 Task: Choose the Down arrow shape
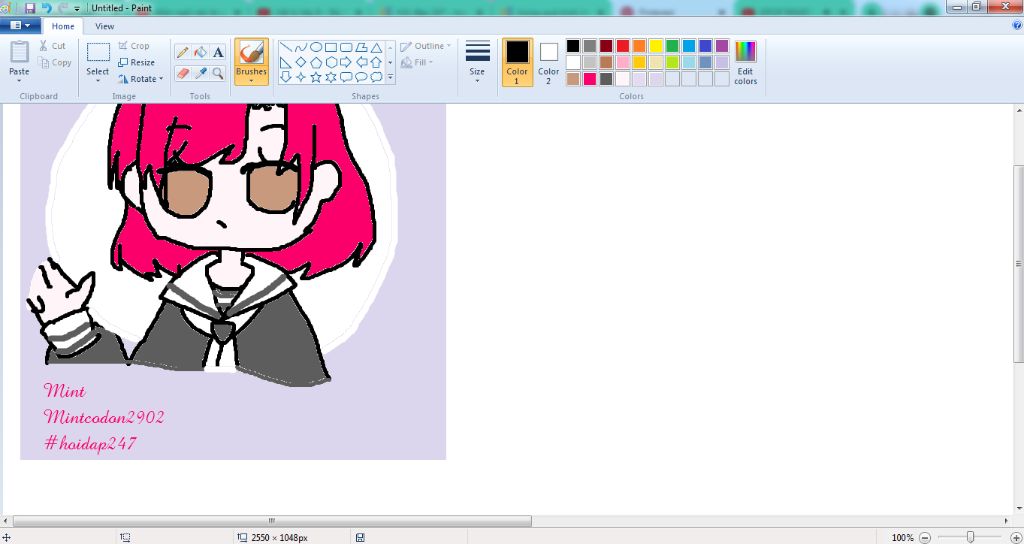[285, 77]
